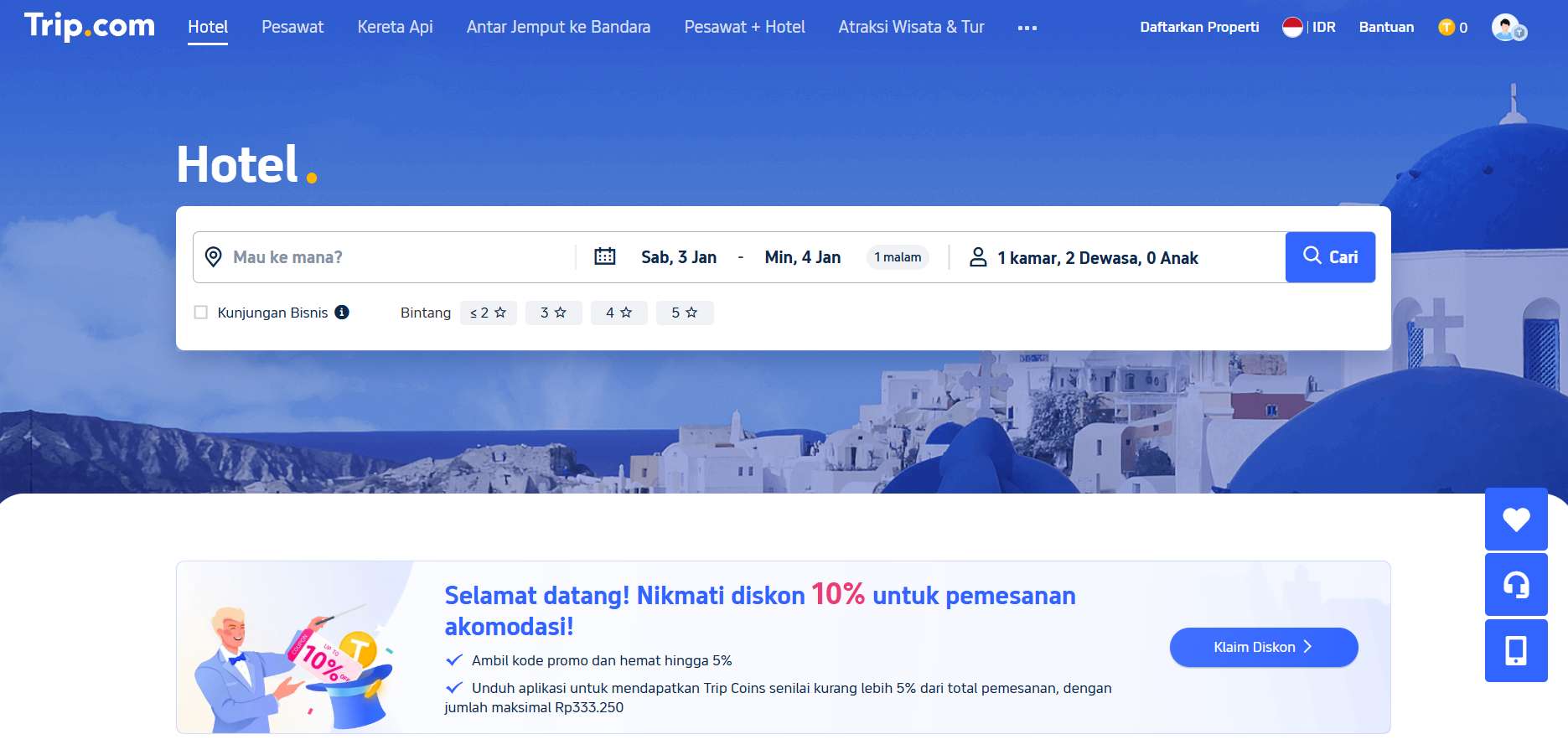Expand the more menu with three dots
Image resolution: width=1568 pixels, height=755 pixels.
click(1027, 28)
